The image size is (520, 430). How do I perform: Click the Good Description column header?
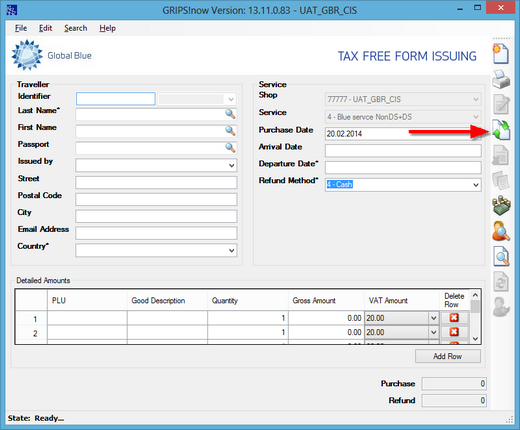pyautogui.click(x=167, y=300)
